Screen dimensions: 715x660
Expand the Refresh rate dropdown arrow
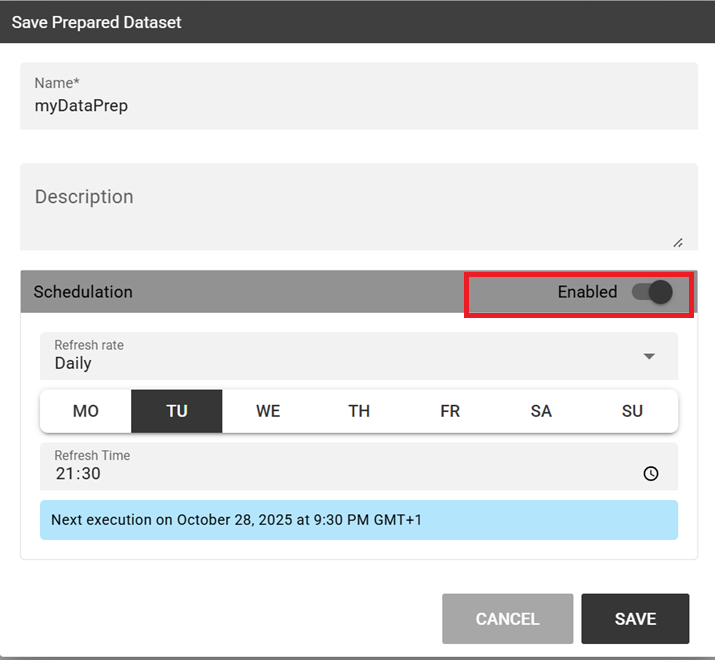[649, 356]
